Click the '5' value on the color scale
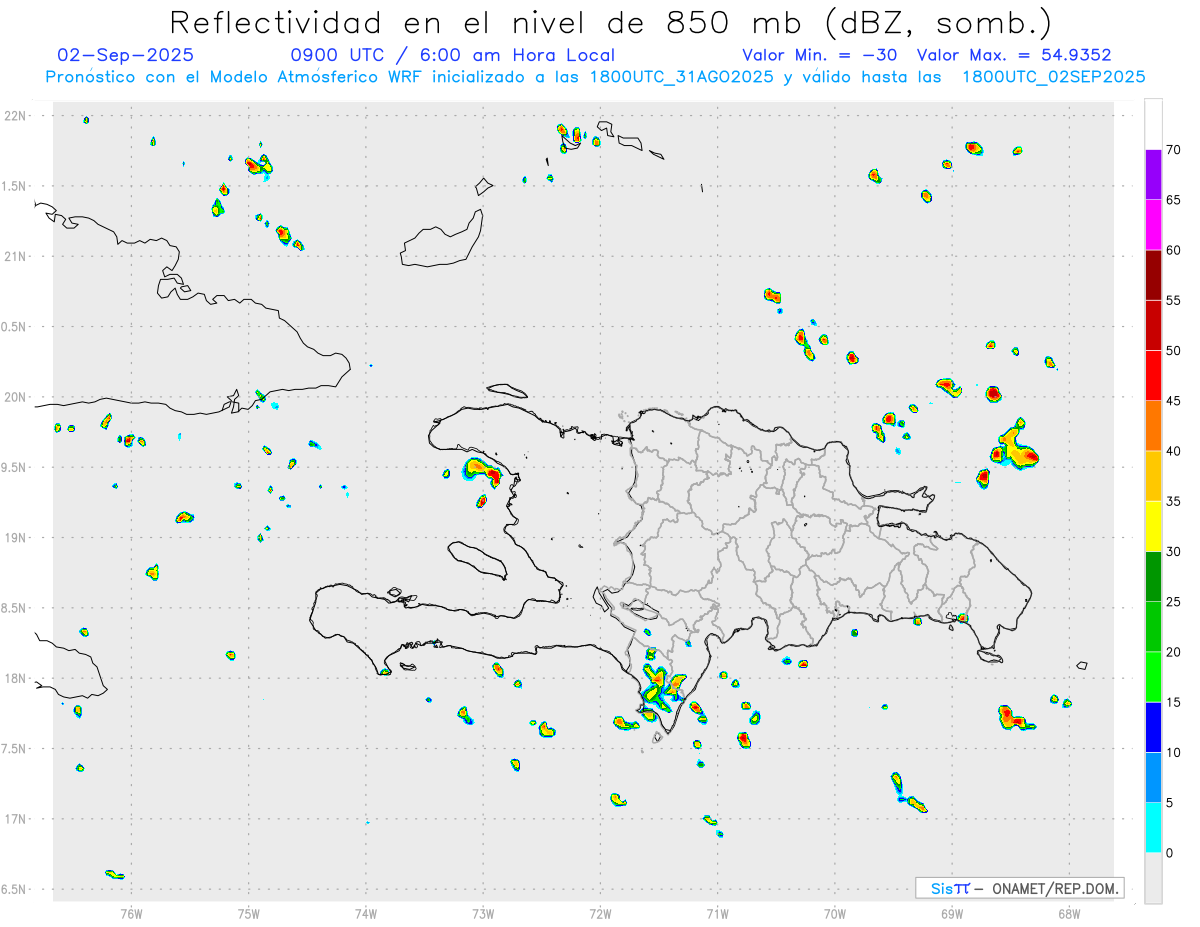Viewport: 1200px width, 927px height. point(1169,803)
